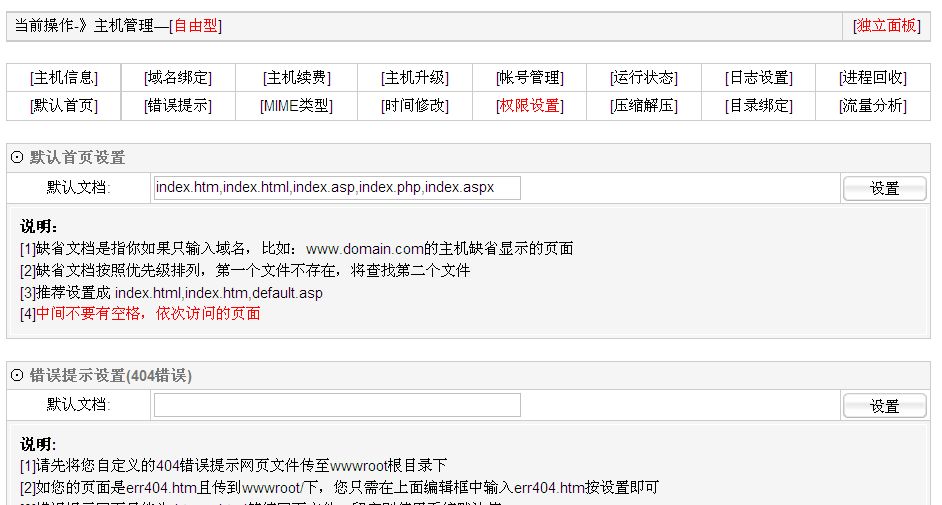Click 错误提示 navigation item
Screen dimensions: 942x505
click(177, 106)
